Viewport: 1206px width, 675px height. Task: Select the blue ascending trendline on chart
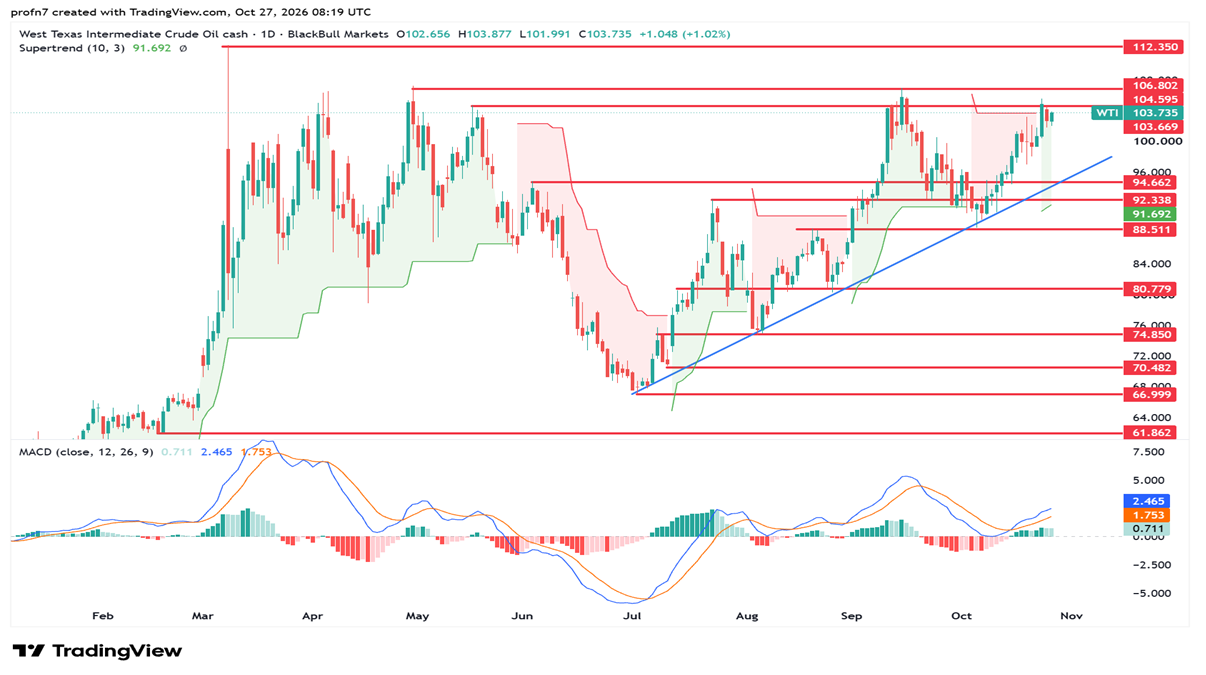point(872,275)
